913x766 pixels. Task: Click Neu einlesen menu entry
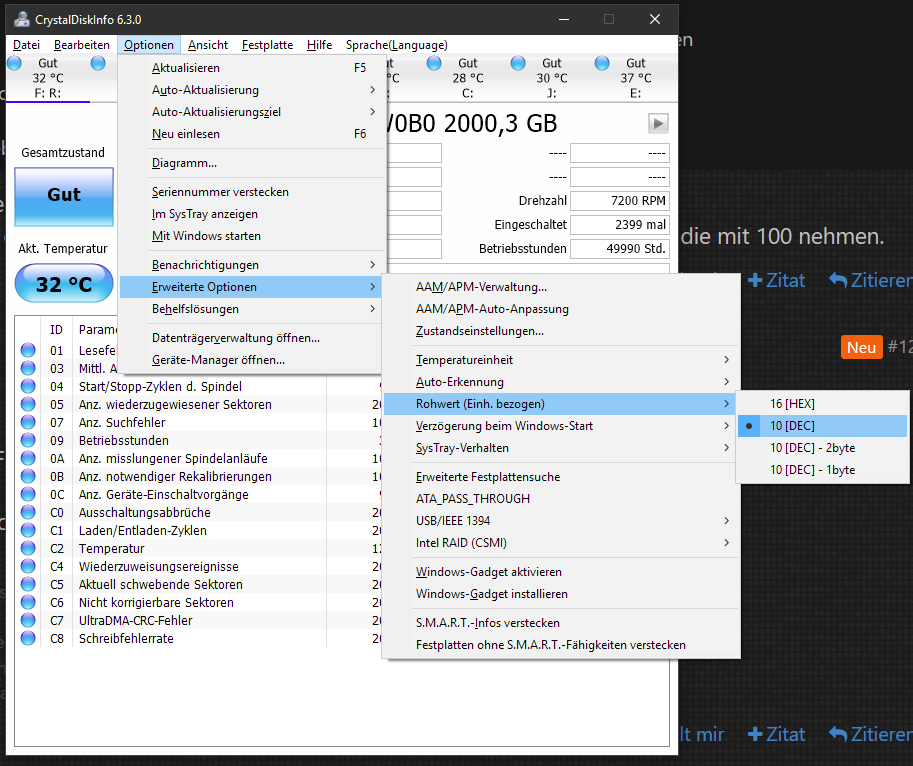click(x=252, y=134)
